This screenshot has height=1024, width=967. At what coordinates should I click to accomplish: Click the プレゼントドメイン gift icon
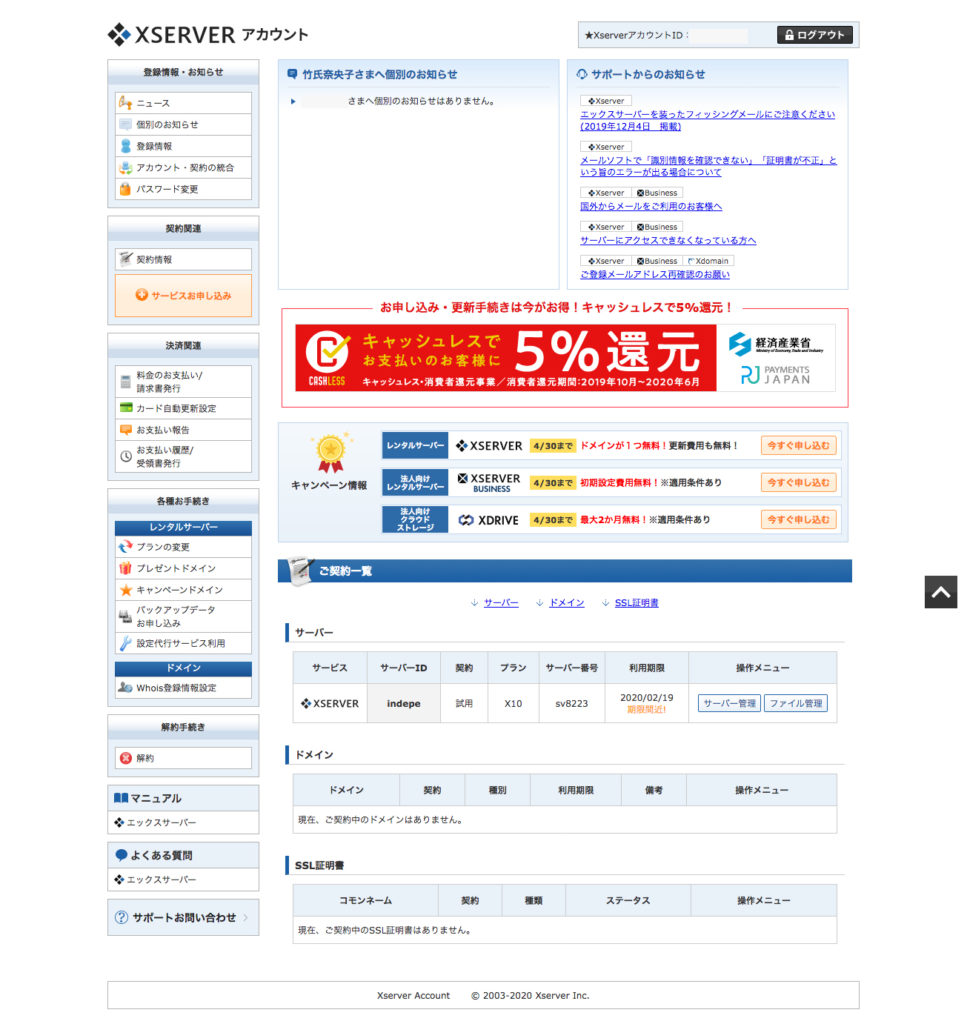[x=125, y=568]
